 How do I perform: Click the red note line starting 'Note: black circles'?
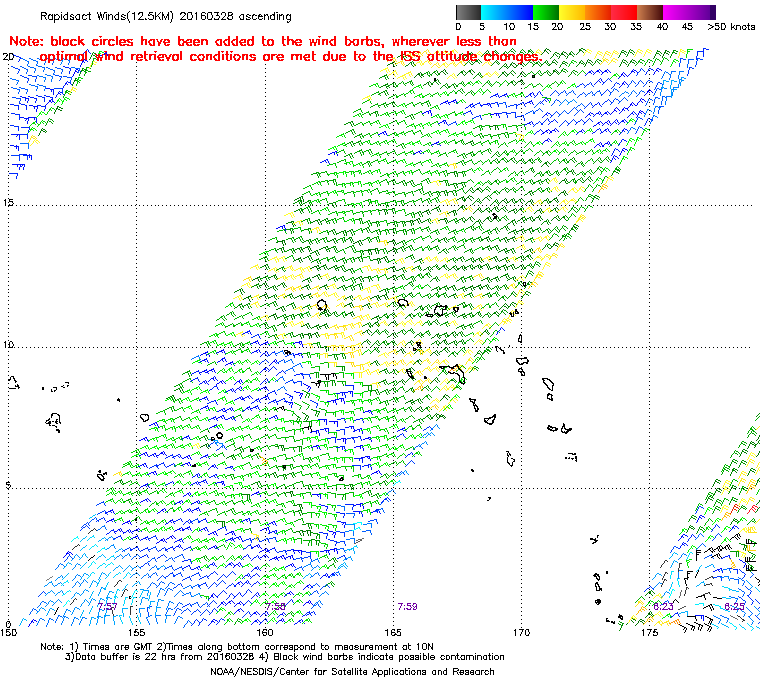point(263,41)
